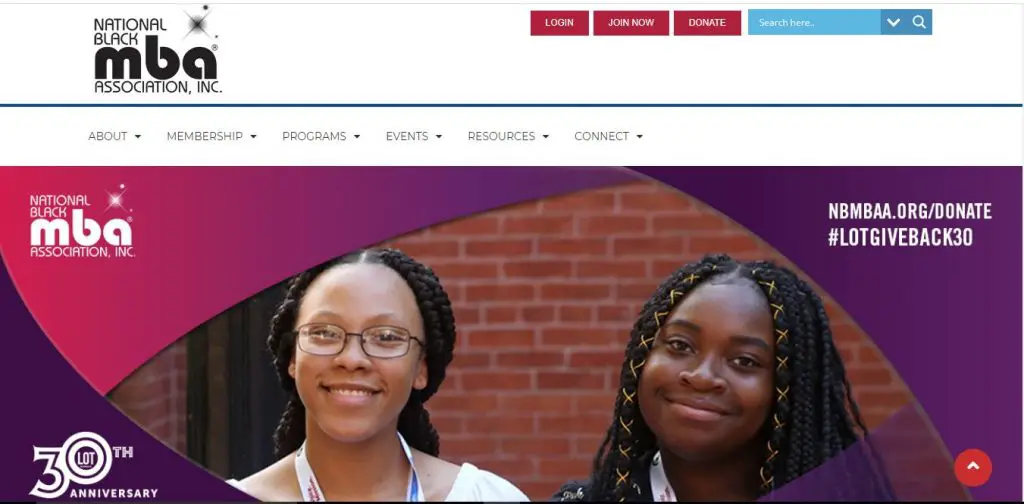Click the National Black MBA Association header logo
1024x504 pixels.
(157, 51)
